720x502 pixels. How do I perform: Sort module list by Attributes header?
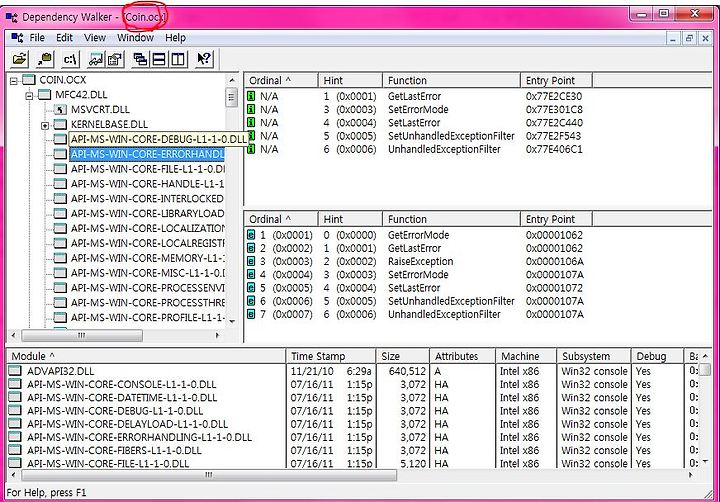point(463,356)
